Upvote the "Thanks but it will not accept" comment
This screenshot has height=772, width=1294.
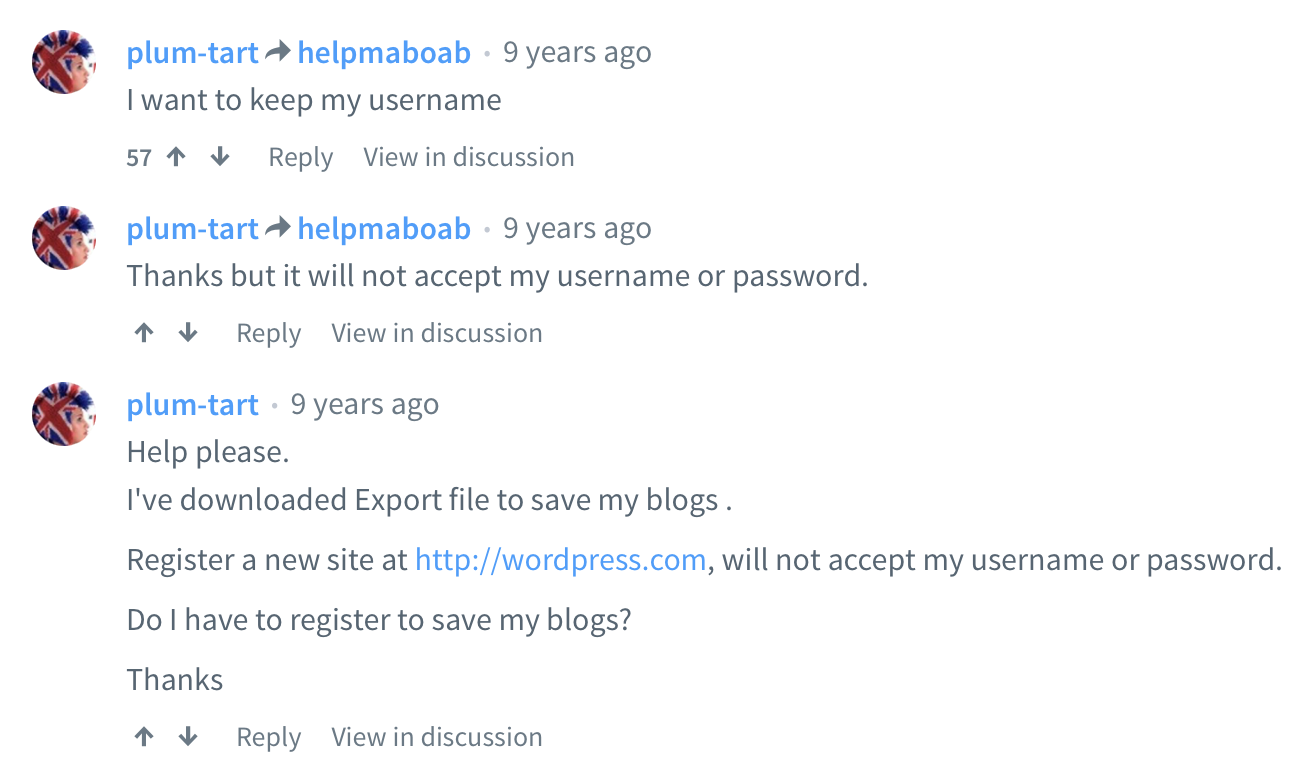[x=145, y=333]
